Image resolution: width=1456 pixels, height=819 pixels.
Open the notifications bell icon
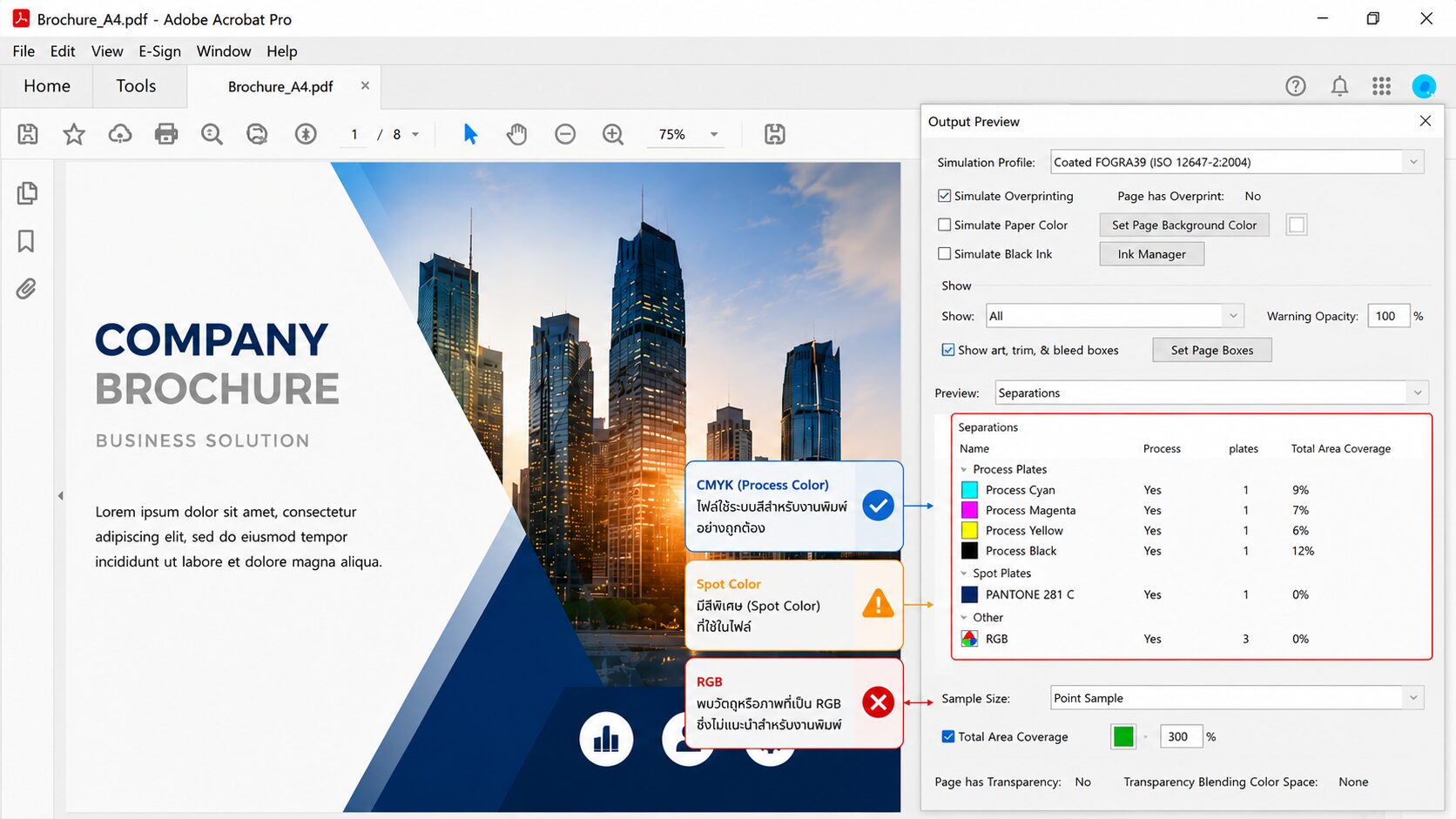pyautogui.click(x=1339, y=86)
